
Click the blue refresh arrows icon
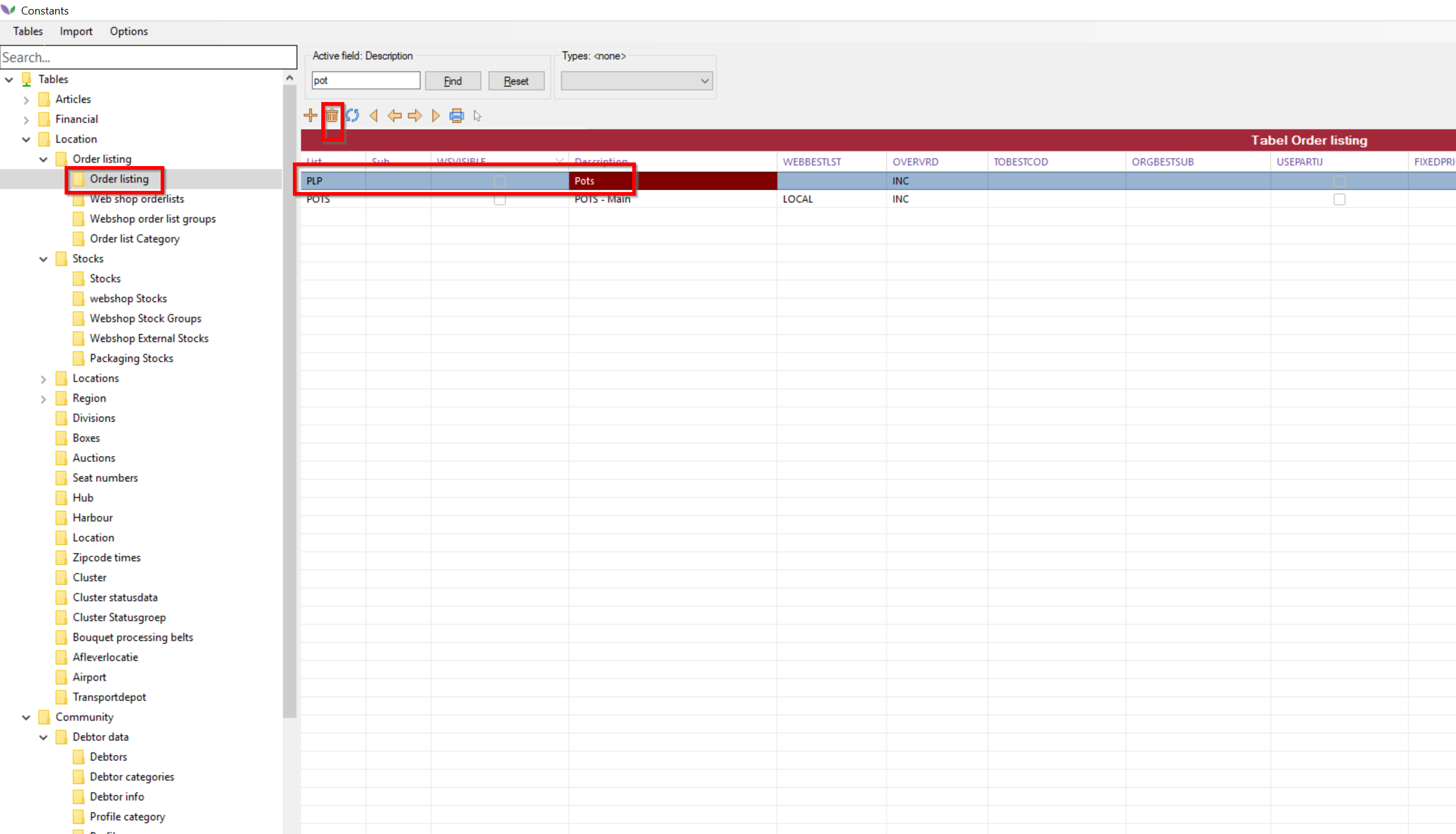pos(353,115)
